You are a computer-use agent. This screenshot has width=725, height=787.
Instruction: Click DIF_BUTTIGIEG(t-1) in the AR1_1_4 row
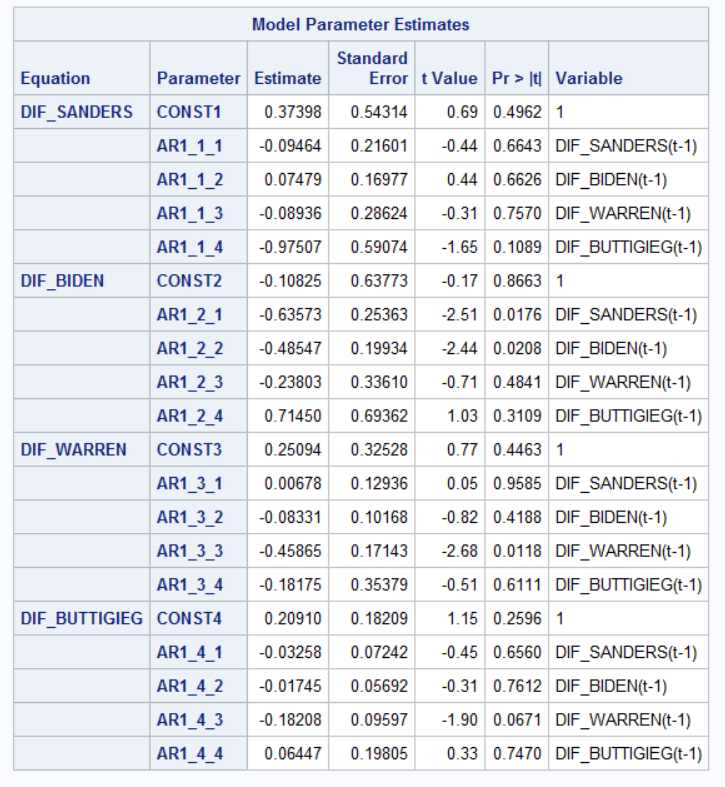pos(629,247)
